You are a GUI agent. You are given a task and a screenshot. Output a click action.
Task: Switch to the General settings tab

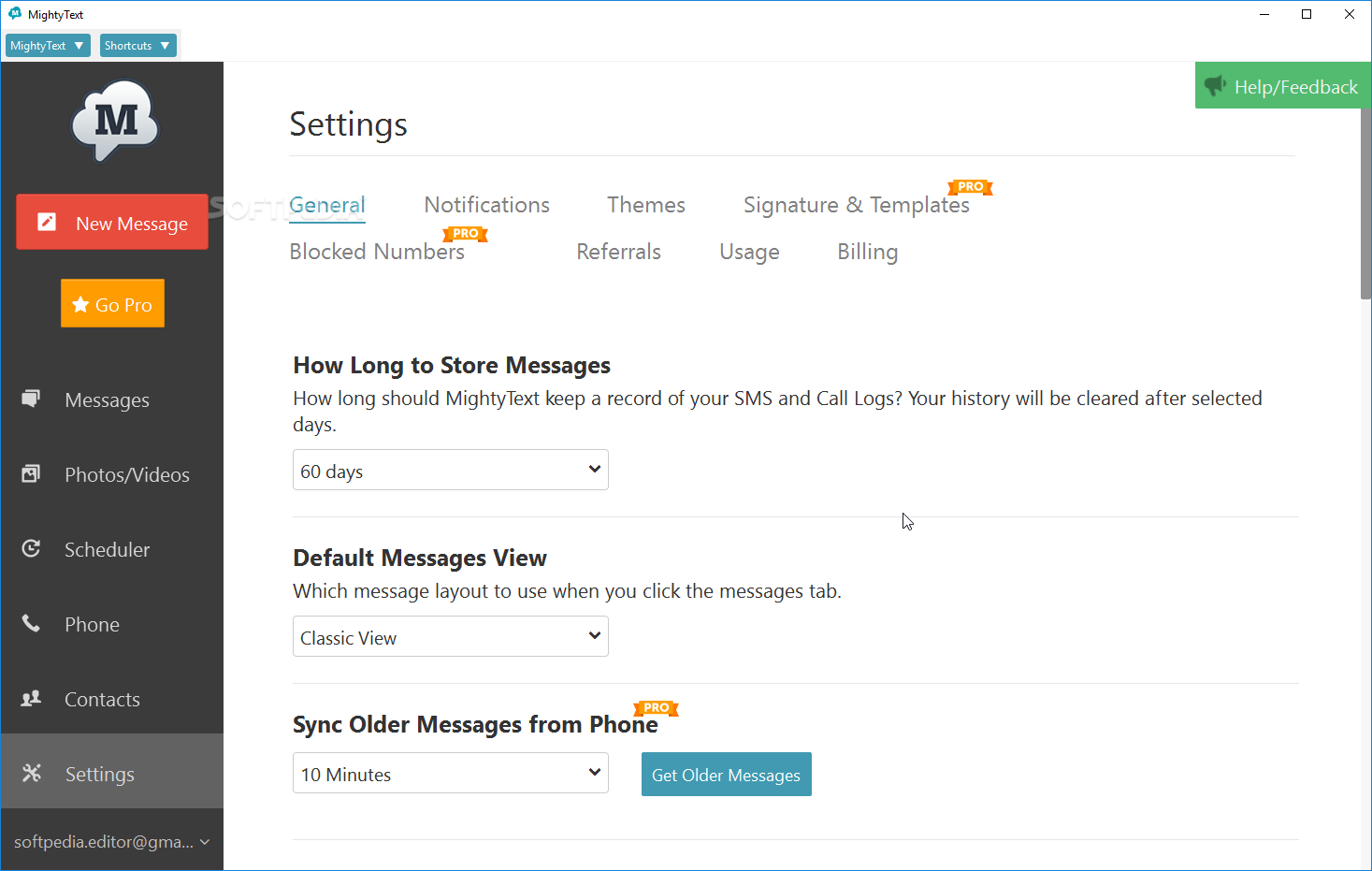(327, 205)
